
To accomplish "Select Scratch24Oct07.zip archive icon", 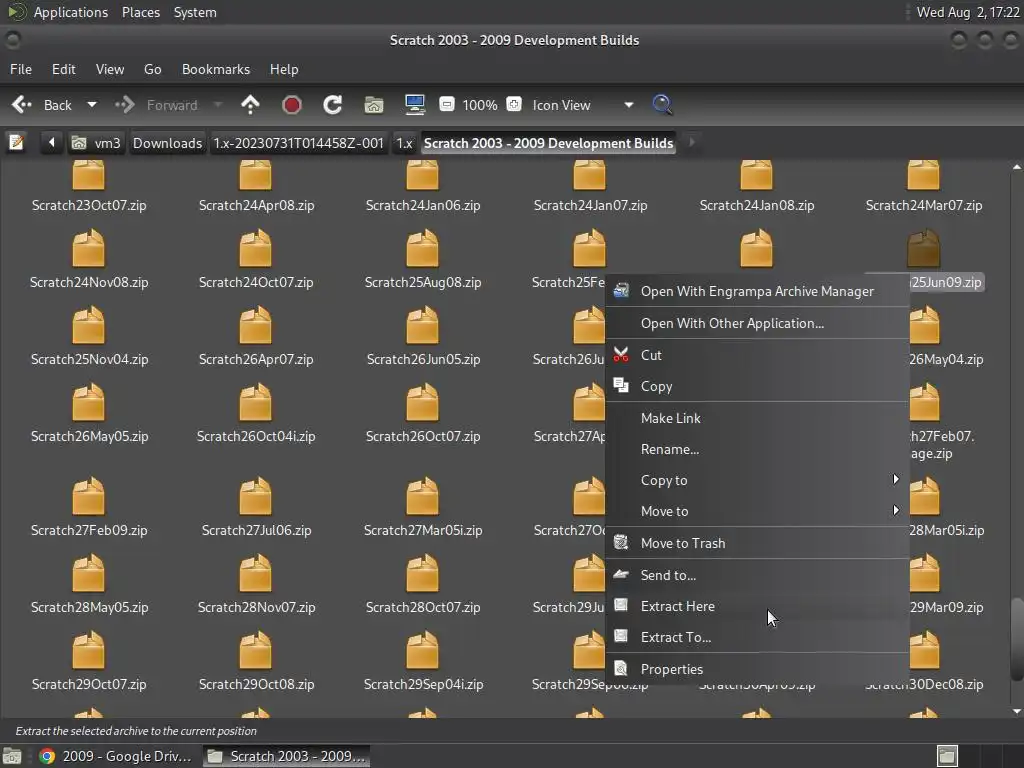I will point(255,248).
